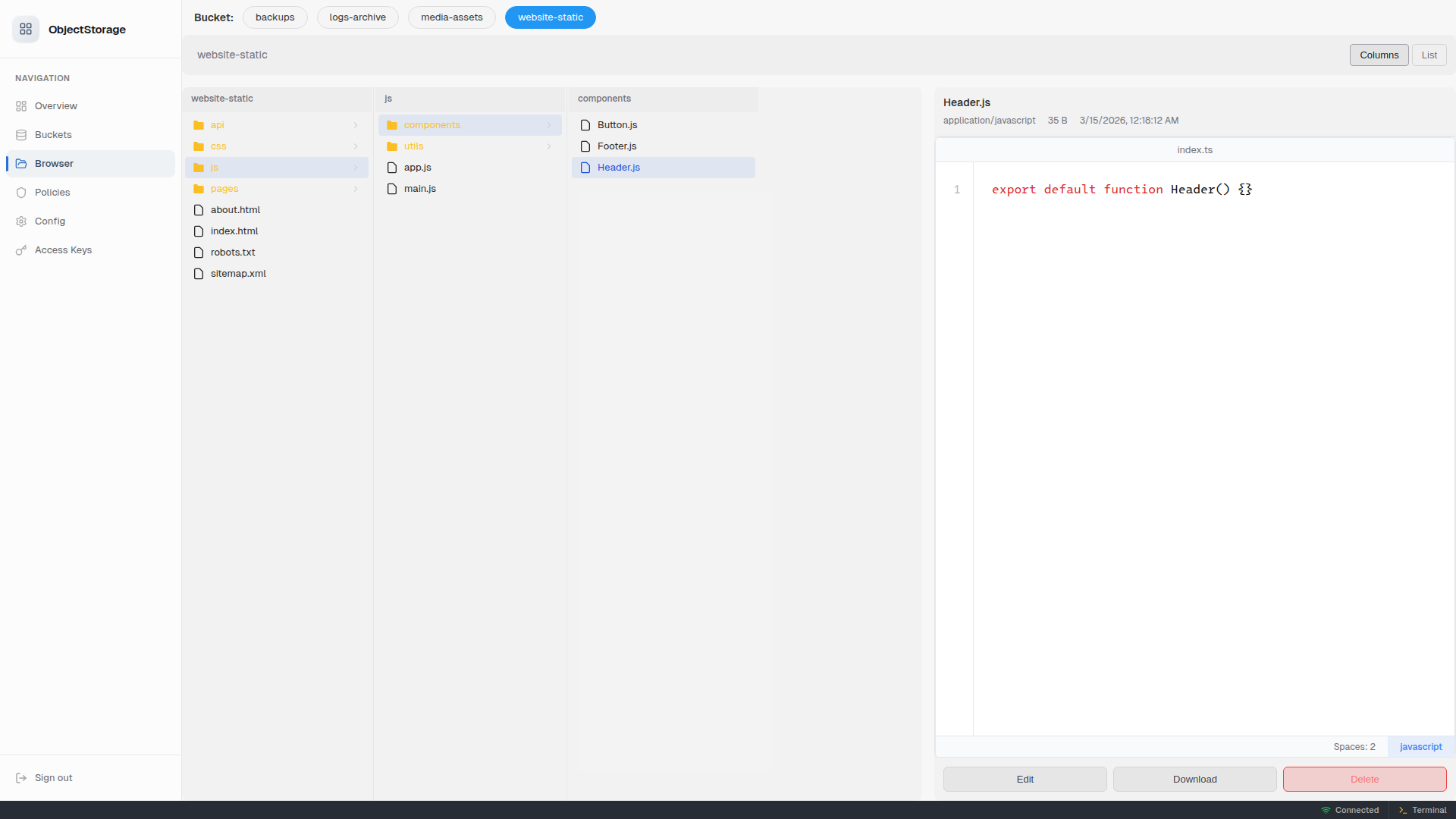Screen dimensions: 1456x819
Task: Switch to Columns view mode
Action: 1379,55
